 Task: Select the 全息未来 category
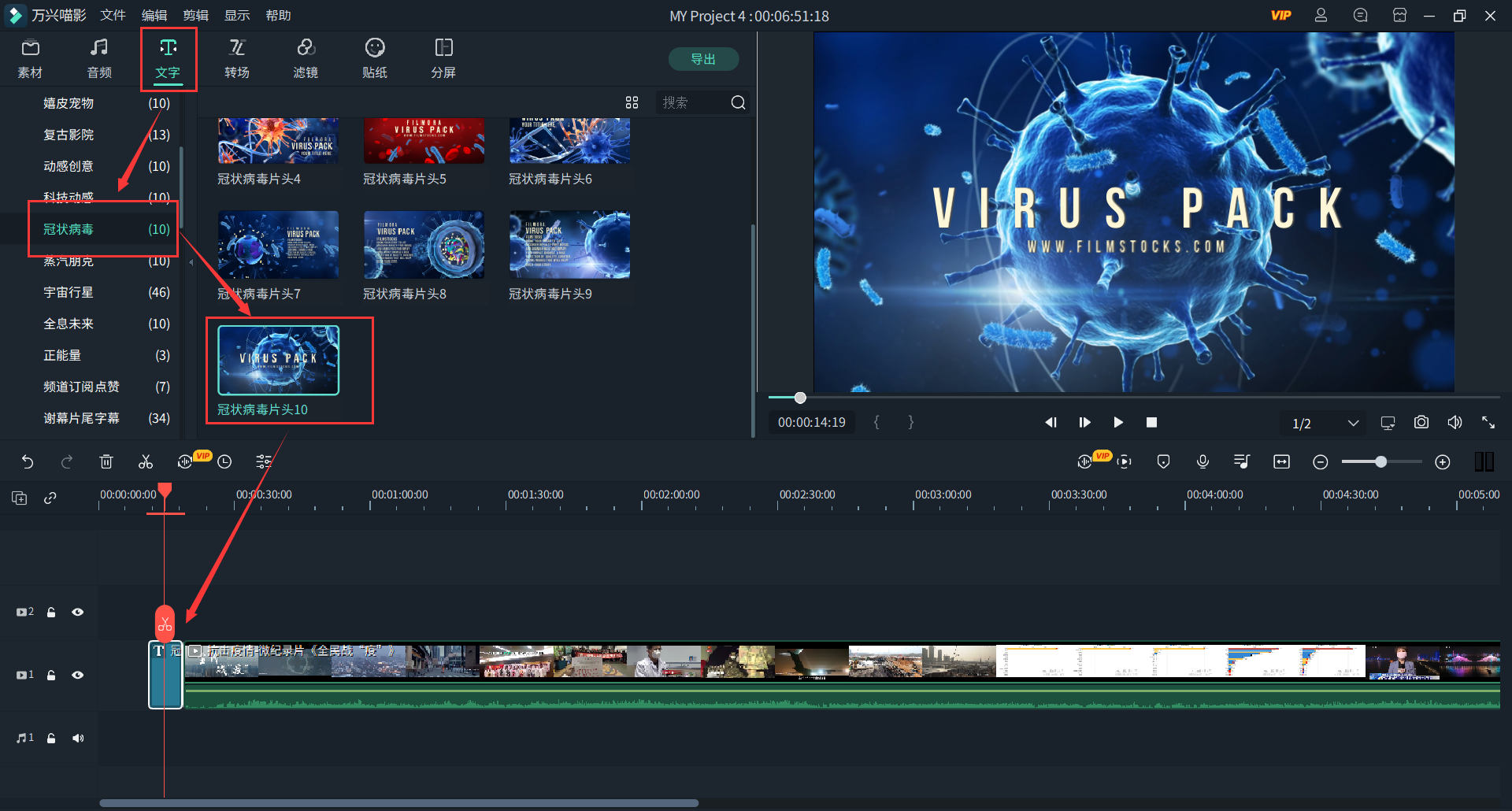pyautogui.click(x=106, y=324)
